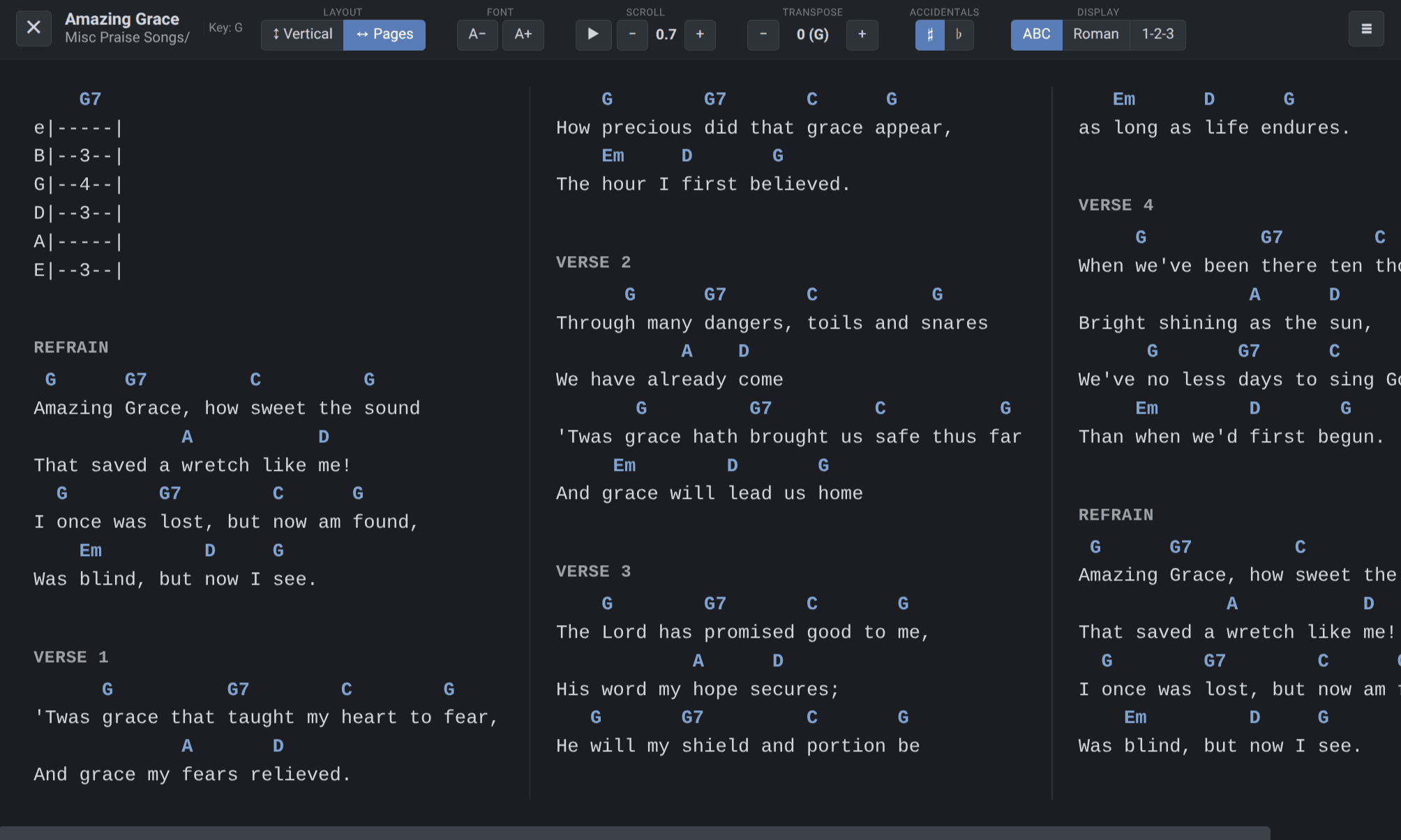Lower transpose with the minus stepper
Screen dimensions: 1401x840
pos(763,34)
